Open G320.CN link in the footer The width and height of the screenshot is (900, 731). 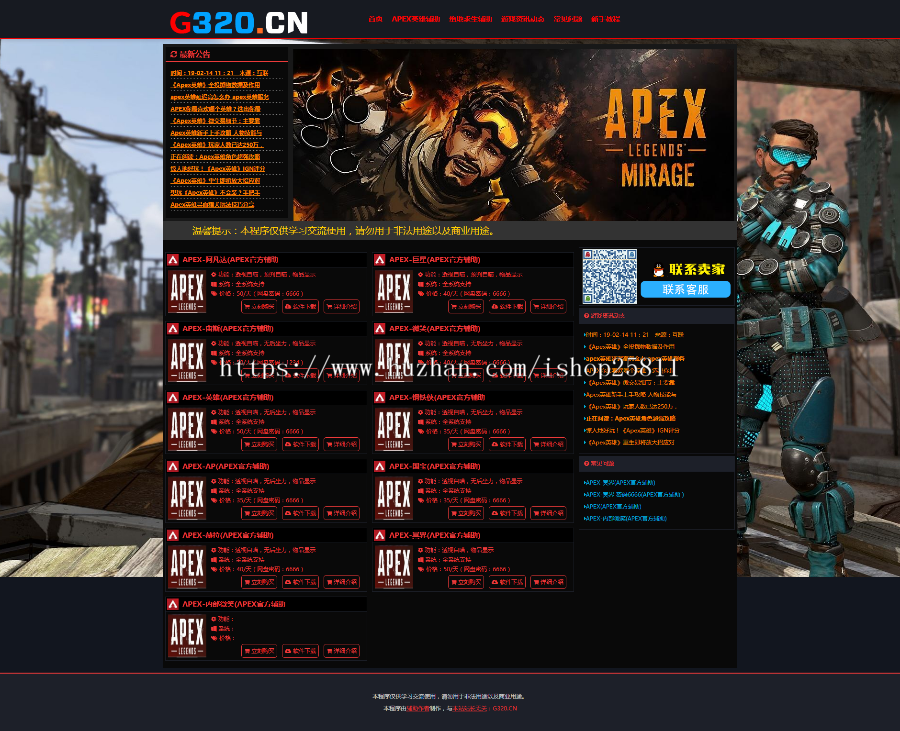505,709
